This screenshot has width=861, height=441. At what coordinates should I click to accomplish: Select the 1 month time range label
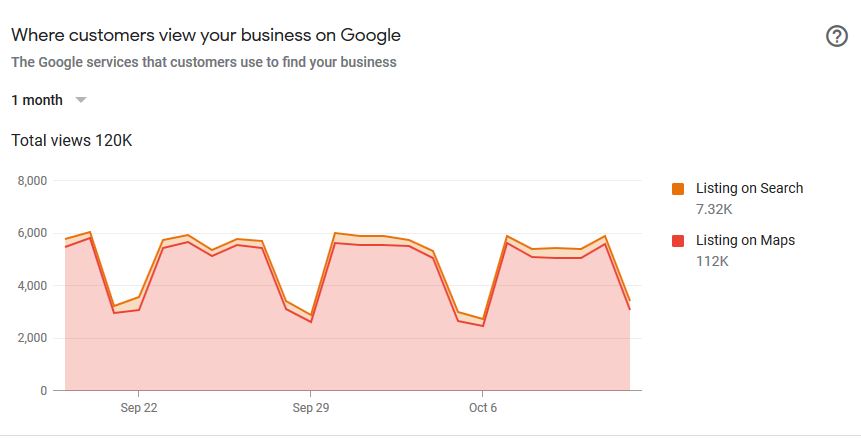[37, 100]
